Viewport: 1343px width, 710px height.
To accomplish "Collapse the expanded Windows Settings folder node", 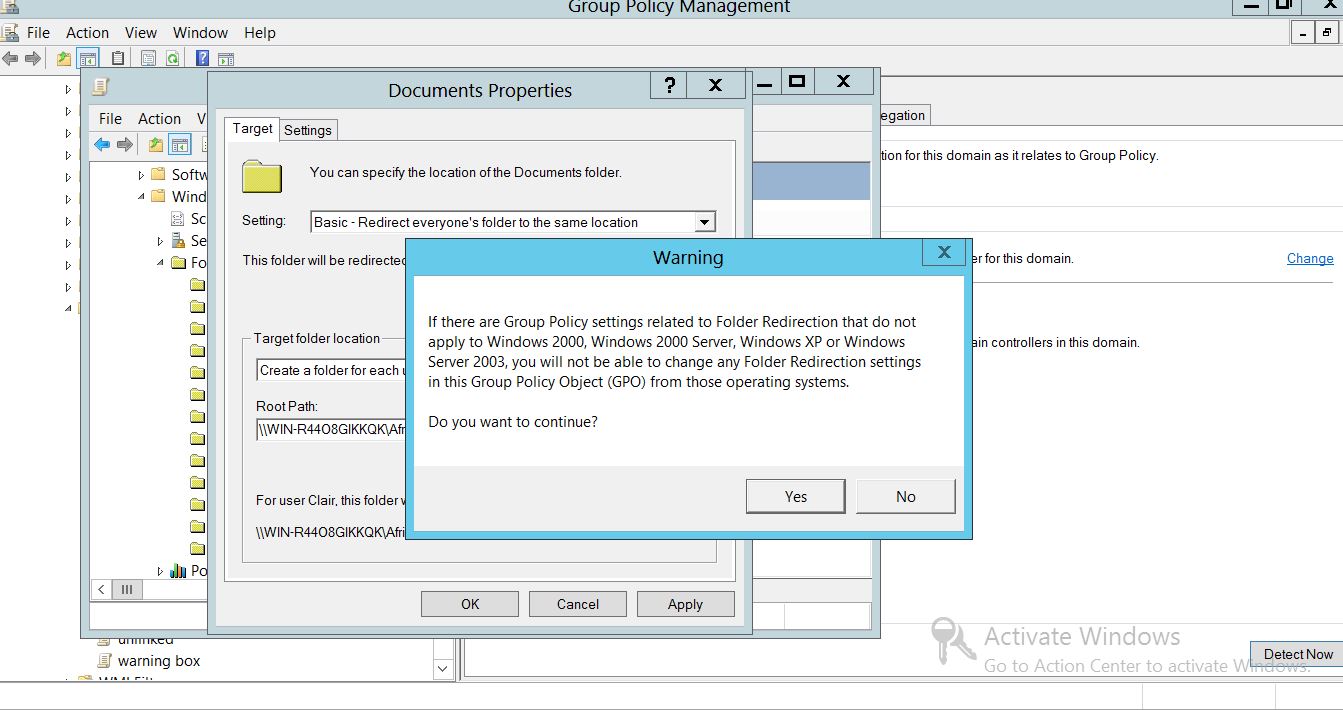I will 142,197.
